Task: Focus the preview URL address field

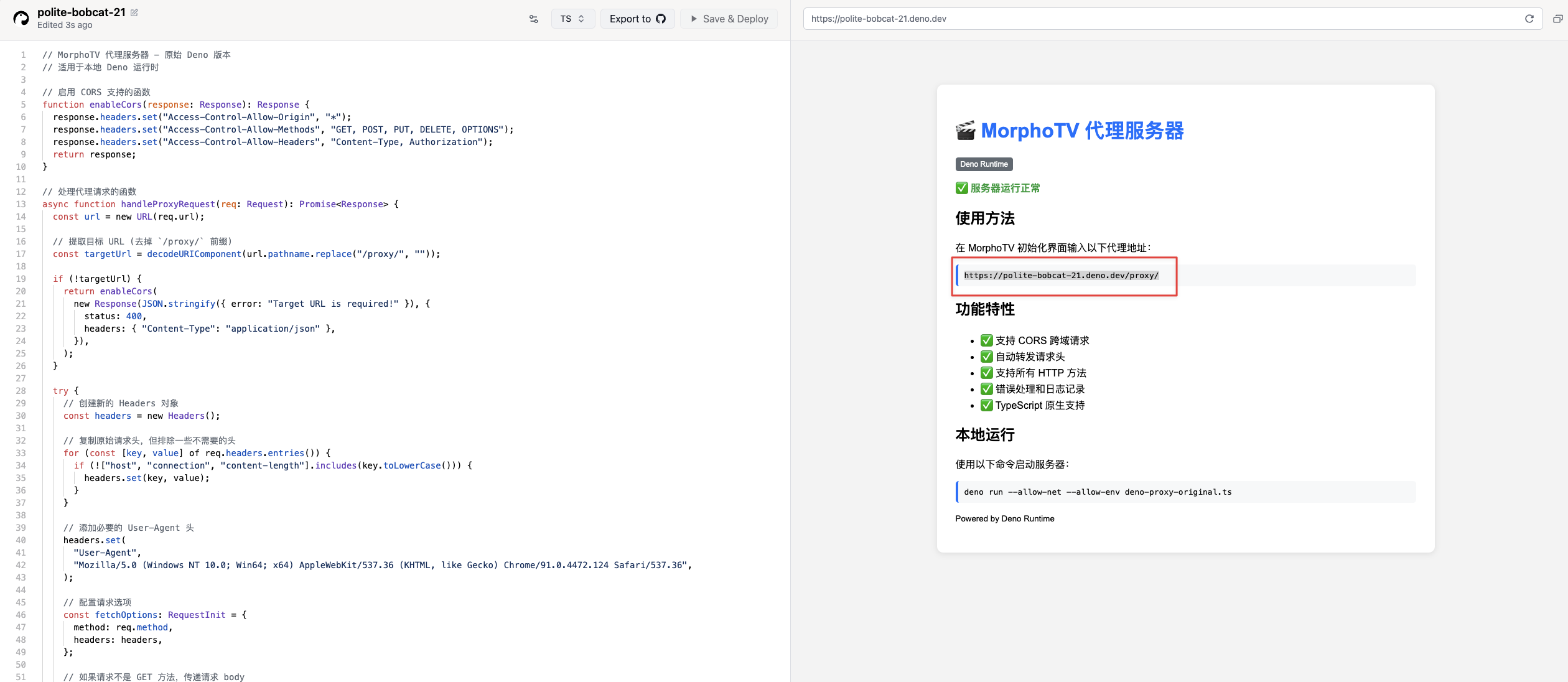Action: pyautogui.click(x=1164, y=19)
